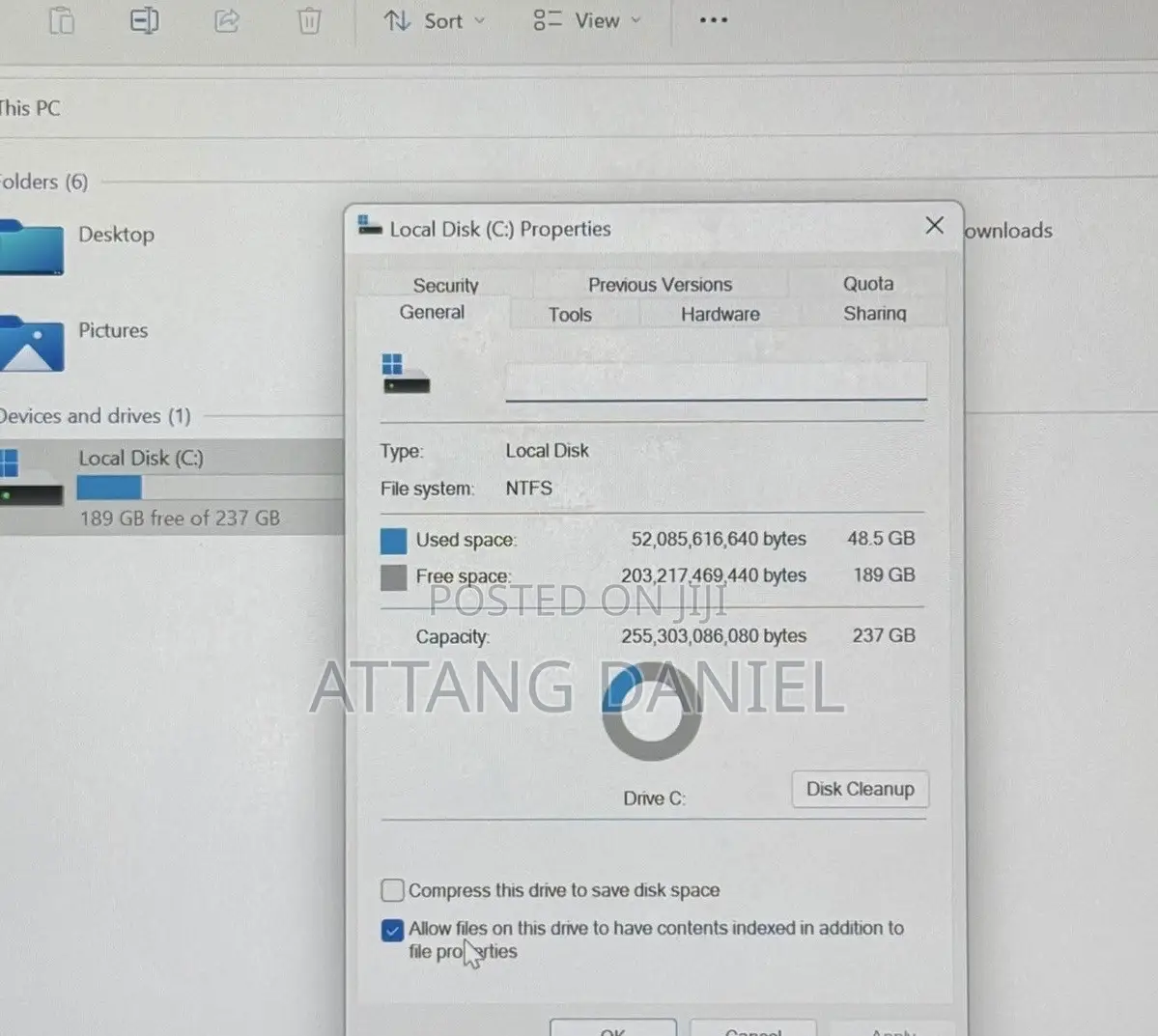The height and width of the screenshot is (1036, 1158).
Task: Click the large drive icon on General tab
Action: [405, 374]
